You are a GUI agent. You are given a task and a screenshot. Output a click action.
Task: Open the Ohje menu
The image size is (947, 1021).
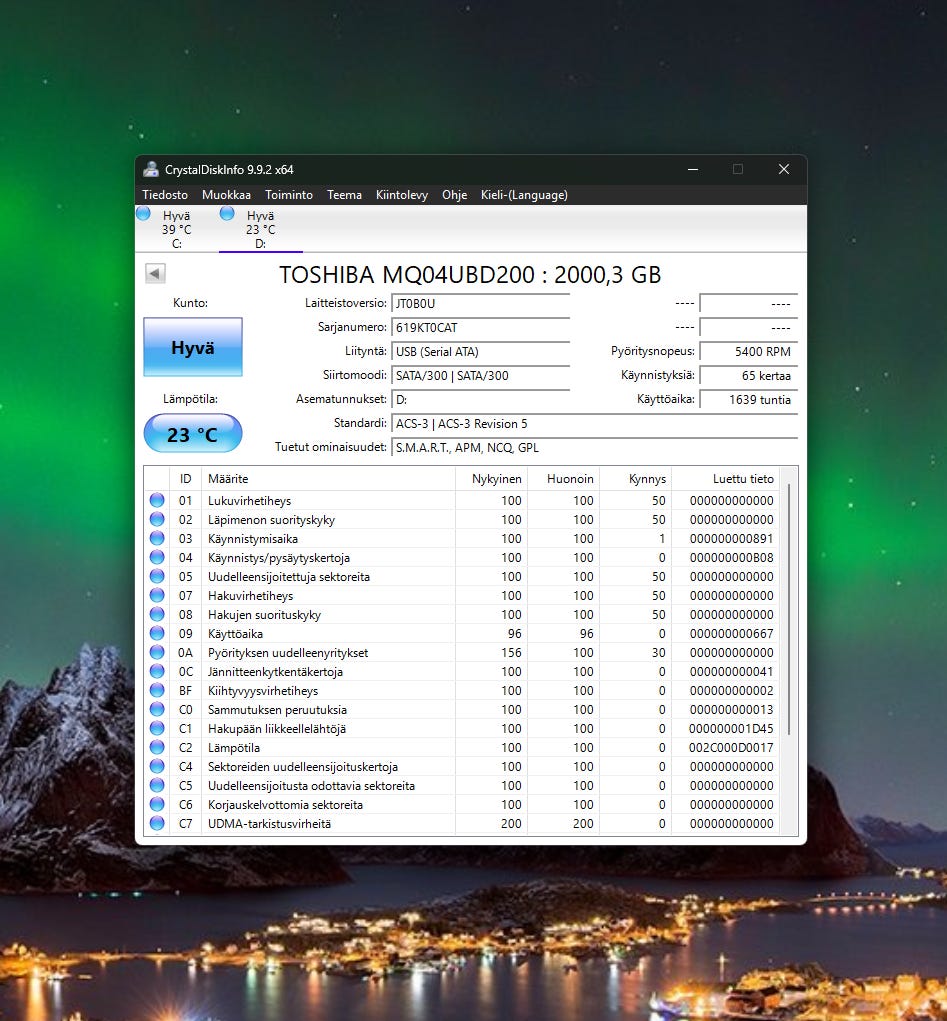click(x=455, y=195)
